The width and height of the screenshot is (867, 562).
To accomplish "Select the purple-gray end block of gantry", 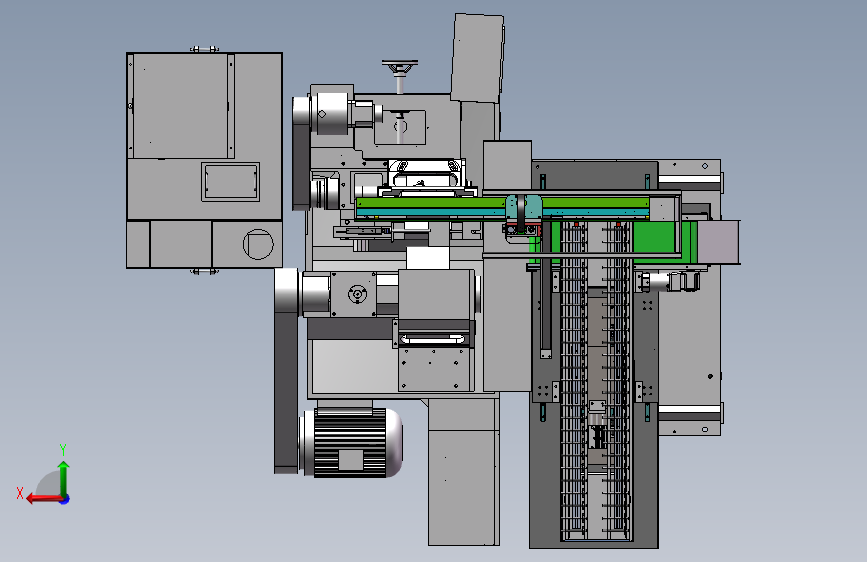I will point(718,242).
